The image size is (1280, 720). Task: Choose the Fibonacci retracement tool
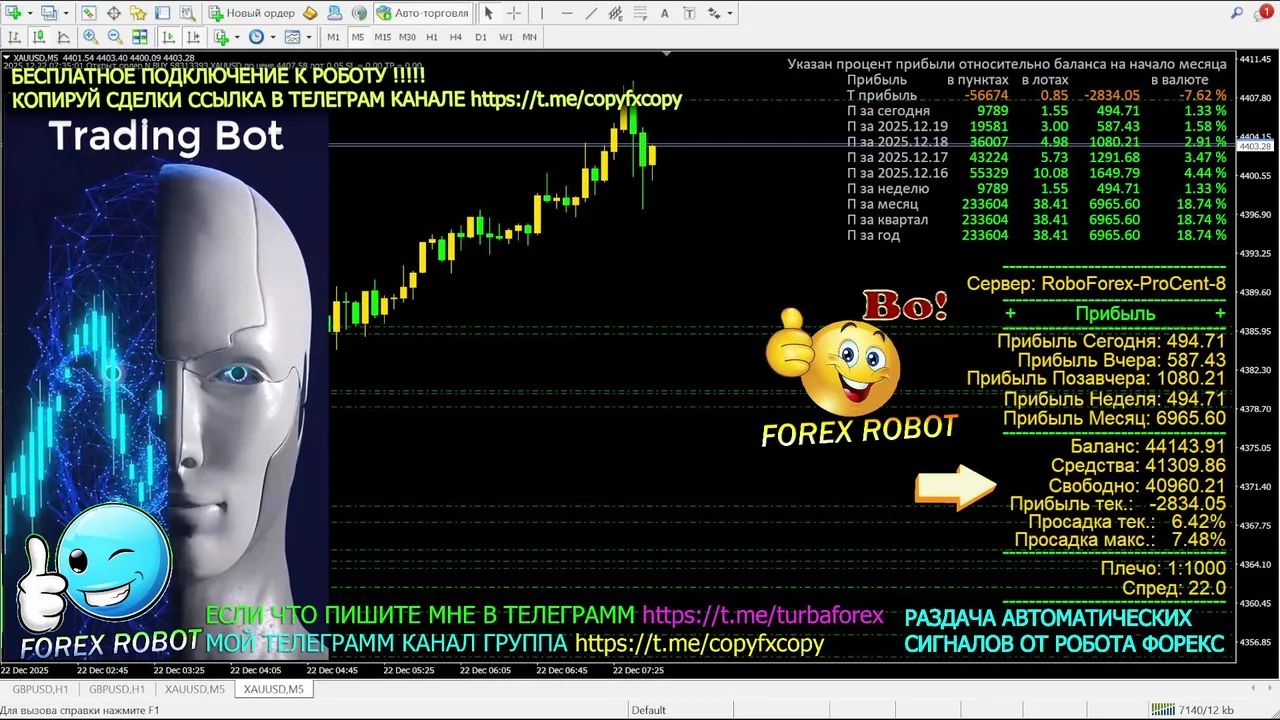(640, 13)
